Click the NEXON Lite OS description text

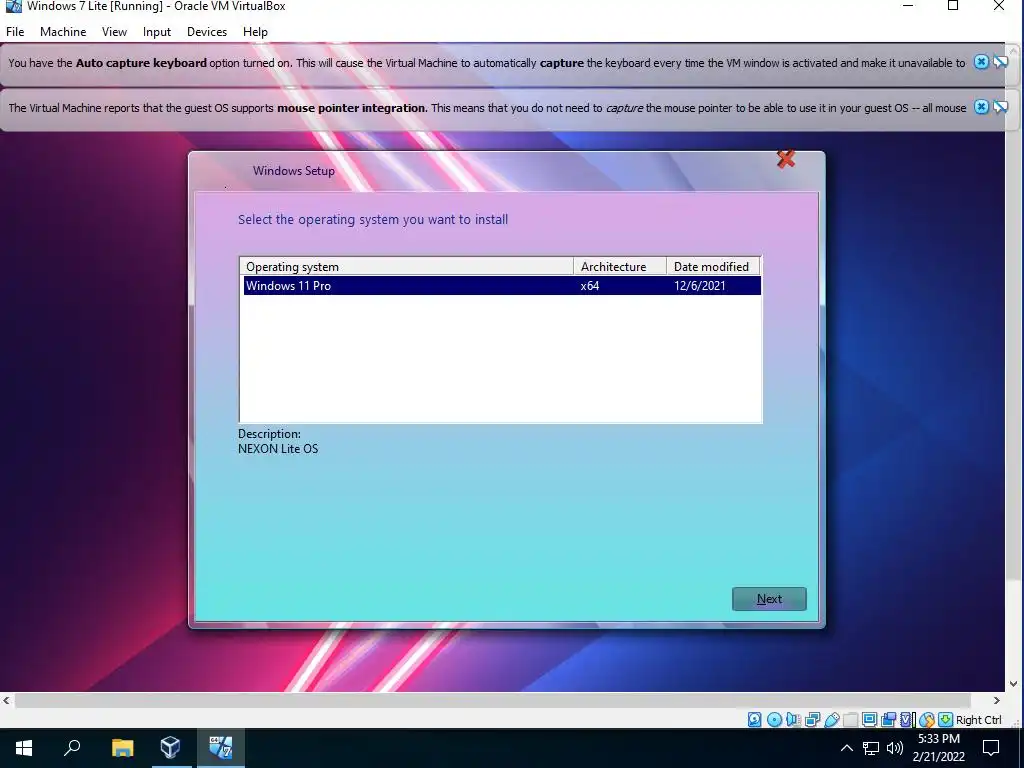[278, 449]
